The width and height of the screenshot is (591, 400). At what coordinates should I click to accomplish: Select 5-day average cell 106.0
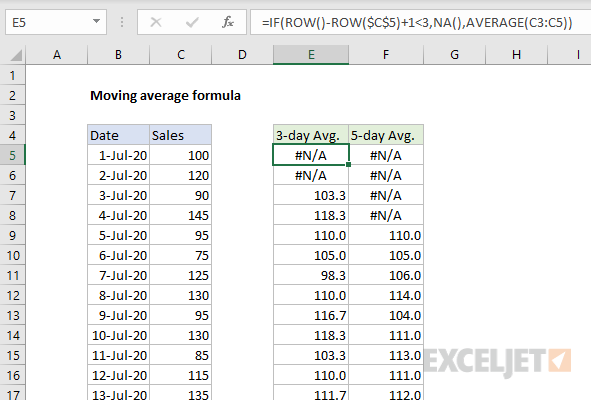386,275
